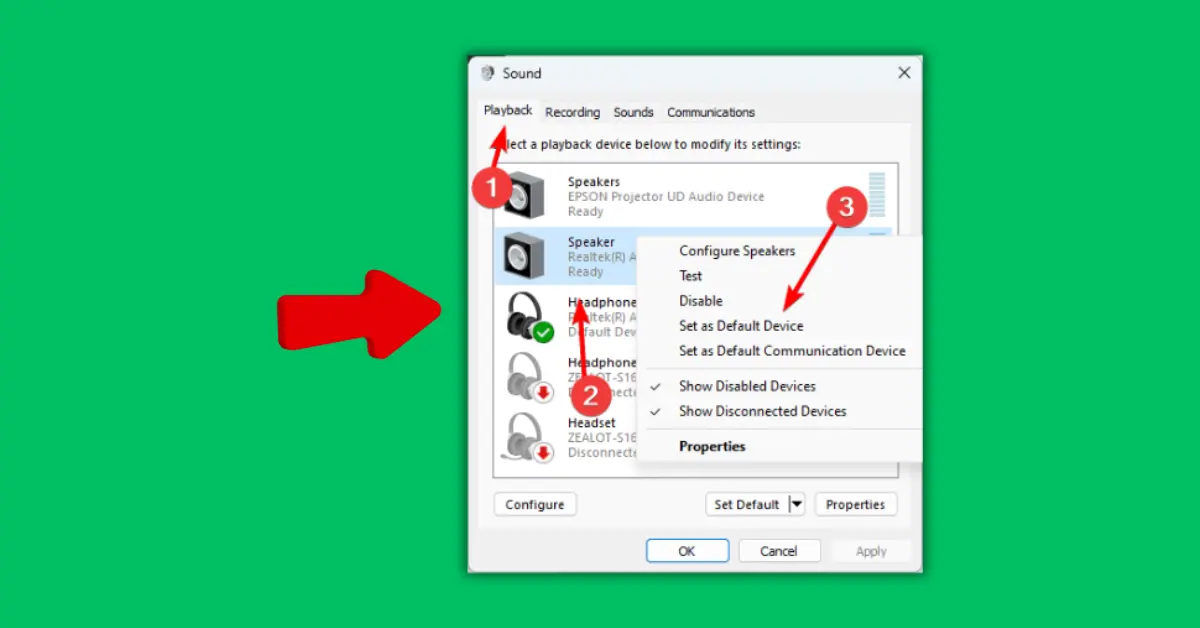The width and height of the screenshot is (1200, 628).
Task: Uncheck Show Disabled Devices
Action: click(x=747, y=386)
